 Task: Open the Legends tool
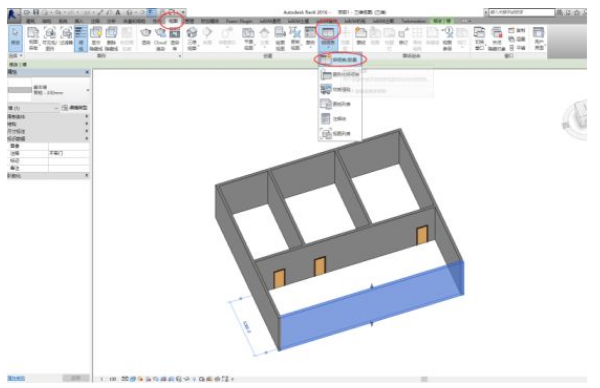coord(310,37)
